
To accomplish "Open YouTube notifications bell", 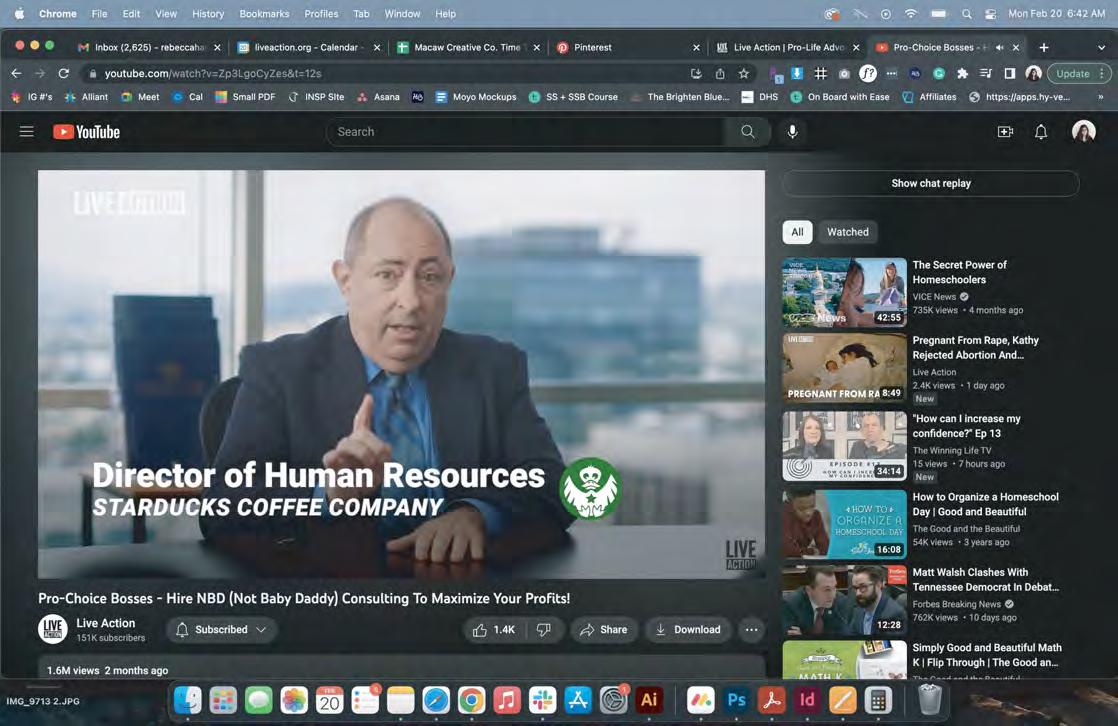I will click(x=1041, y=132).
